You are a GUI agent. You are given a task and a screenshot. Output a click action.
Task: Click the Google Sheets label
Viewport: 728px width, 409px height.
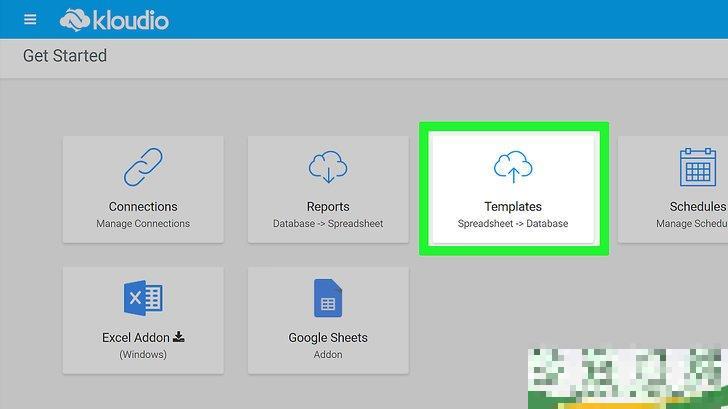click(x=328, y=338)
